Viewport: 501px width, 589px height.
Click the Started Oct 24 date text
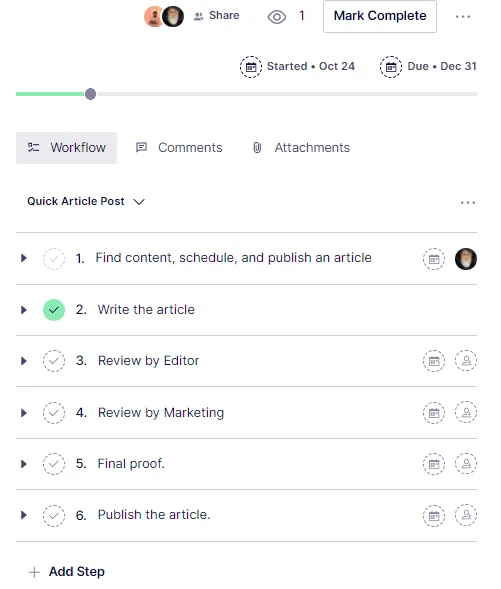(311, 66)
